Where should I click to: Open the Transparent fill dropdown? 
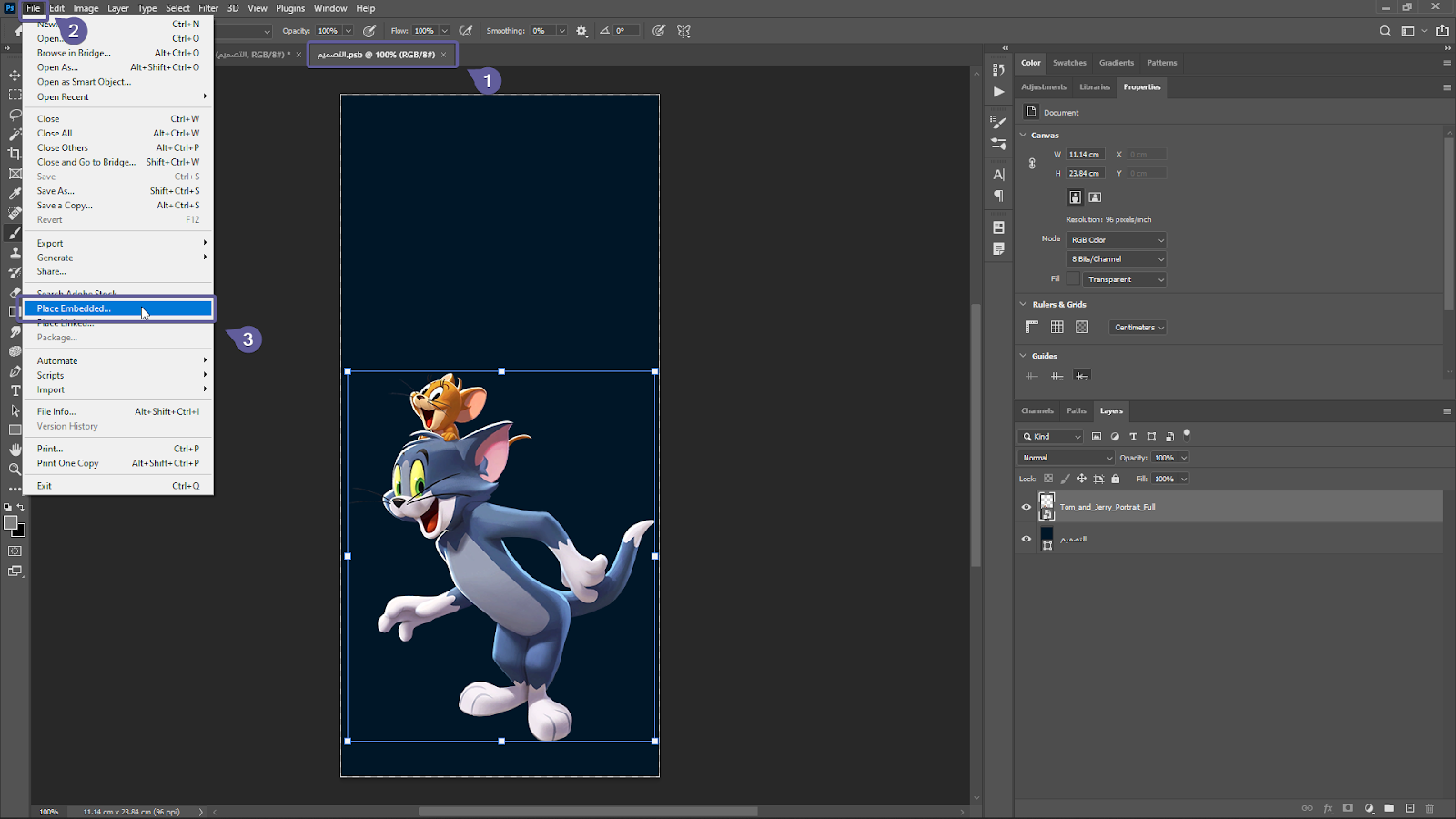click(x=1125, y=279)
